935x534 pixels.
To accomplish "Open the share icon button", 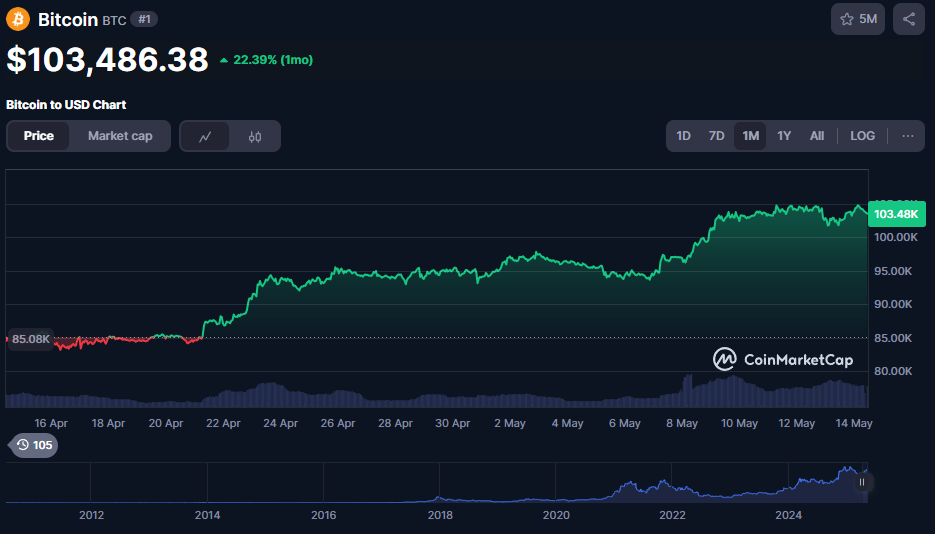I will click(x=908, y=19).
